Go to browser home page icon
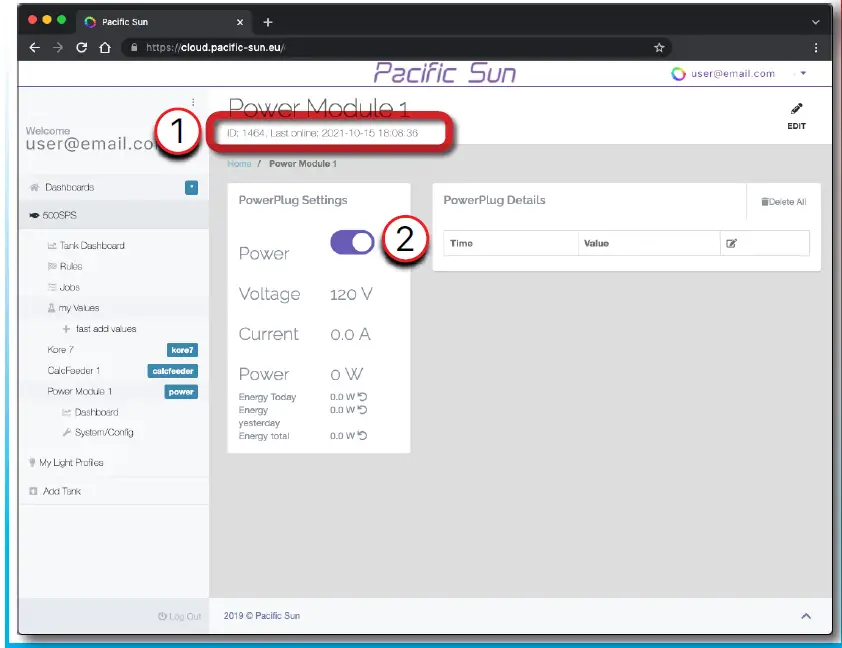 (x=105, y=48)
